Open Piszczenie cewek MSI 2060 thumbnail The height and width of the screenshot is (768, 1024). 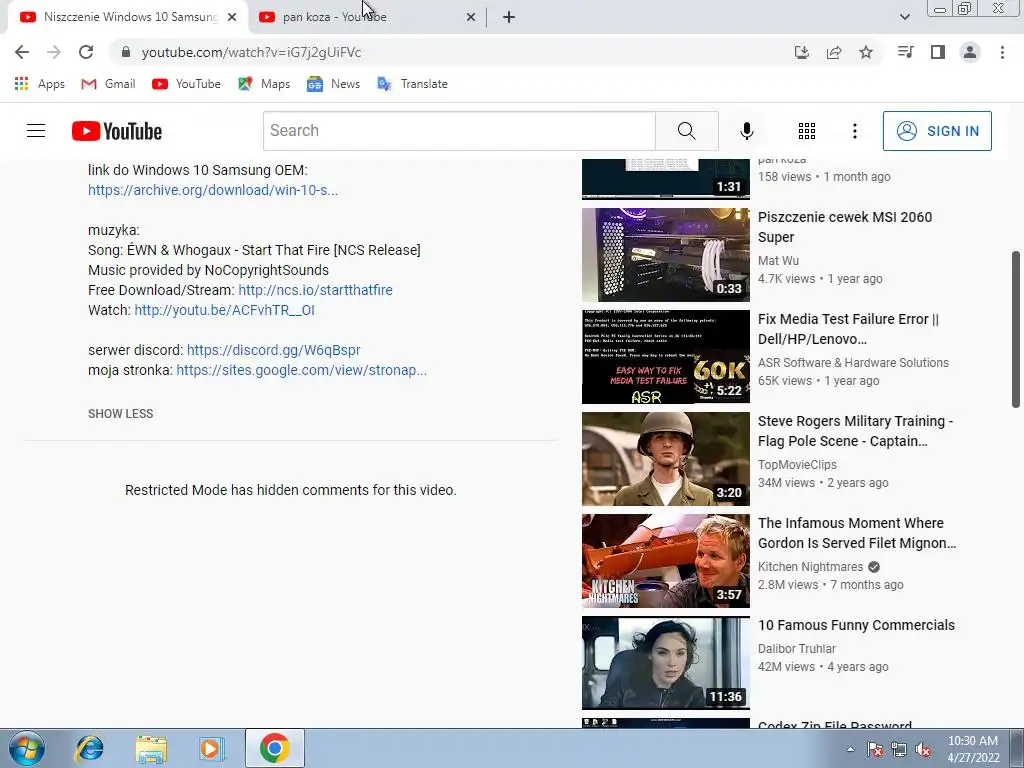click(665, 255)
